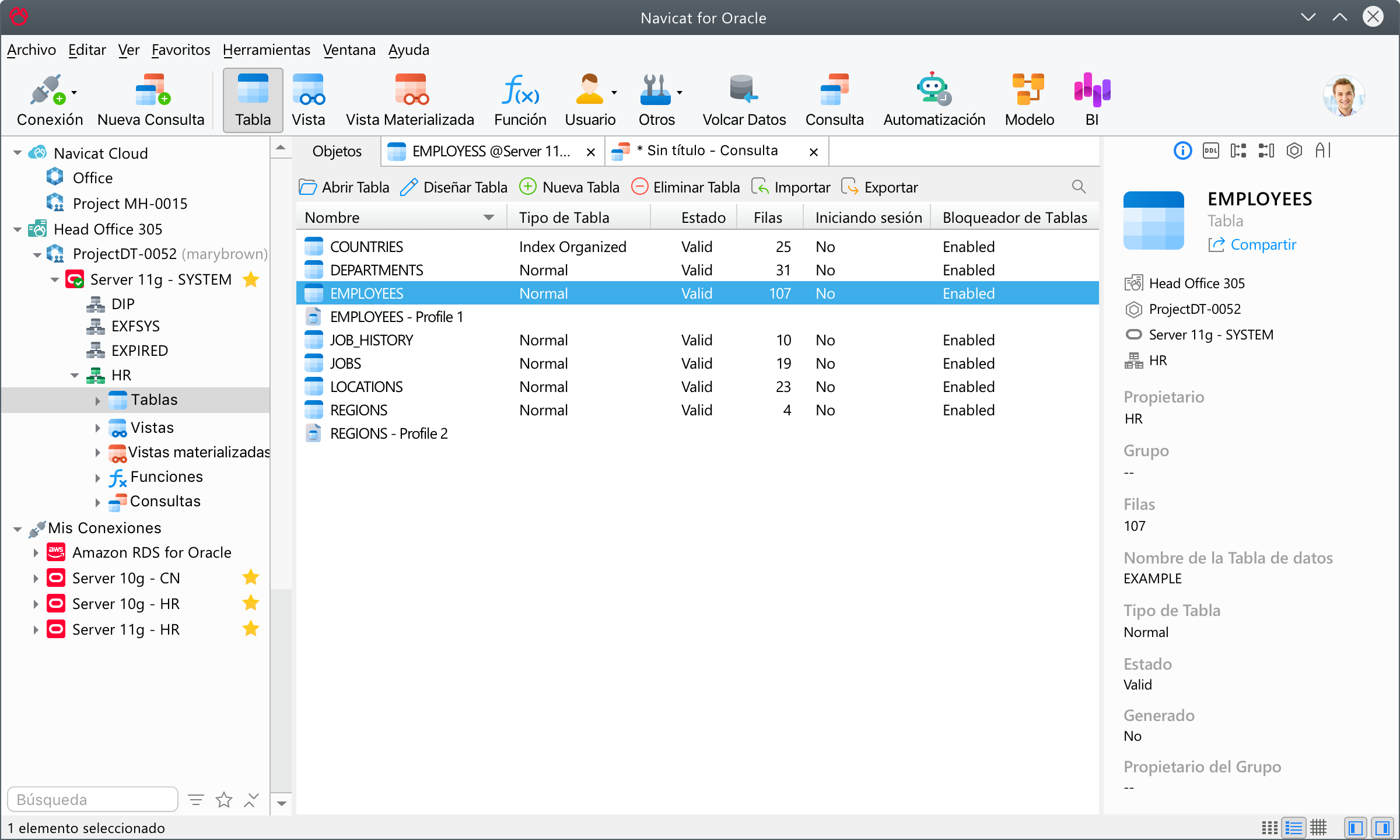The width and height of the screenshot is (1400, 840).
Task: Open the Herramientas menu
Action: [267, 50]
